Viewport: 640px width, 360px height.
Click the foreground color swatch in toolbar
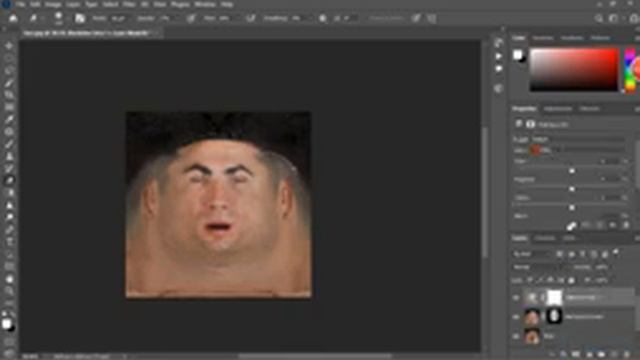pyautogui.click(x=7, y=324)
